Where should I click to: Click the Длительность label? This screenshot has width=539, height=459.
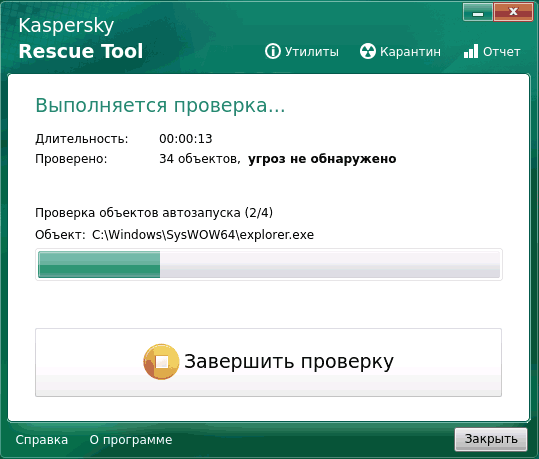82,139
